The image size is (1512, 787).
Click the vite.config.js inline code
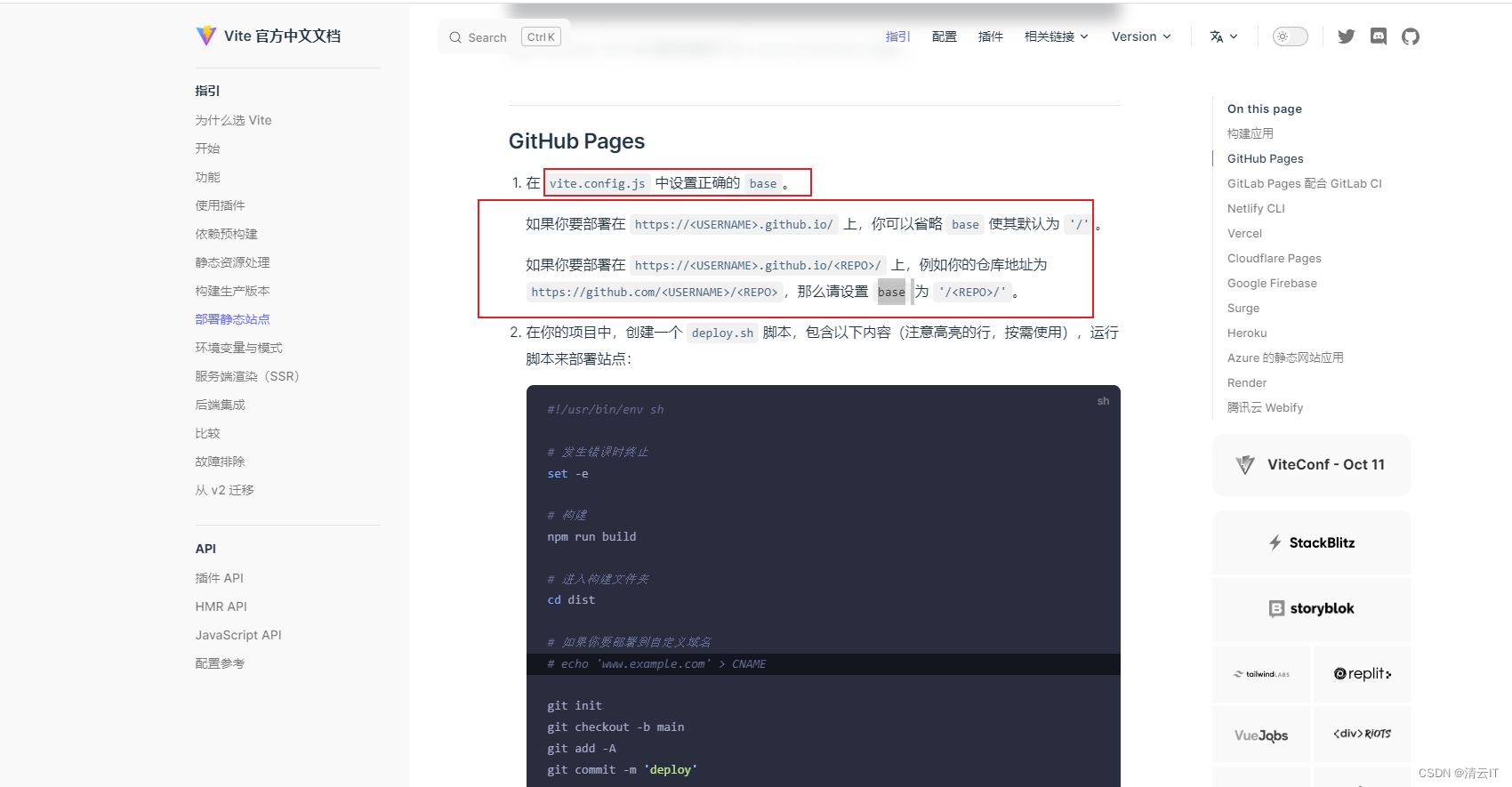point(597,183)
